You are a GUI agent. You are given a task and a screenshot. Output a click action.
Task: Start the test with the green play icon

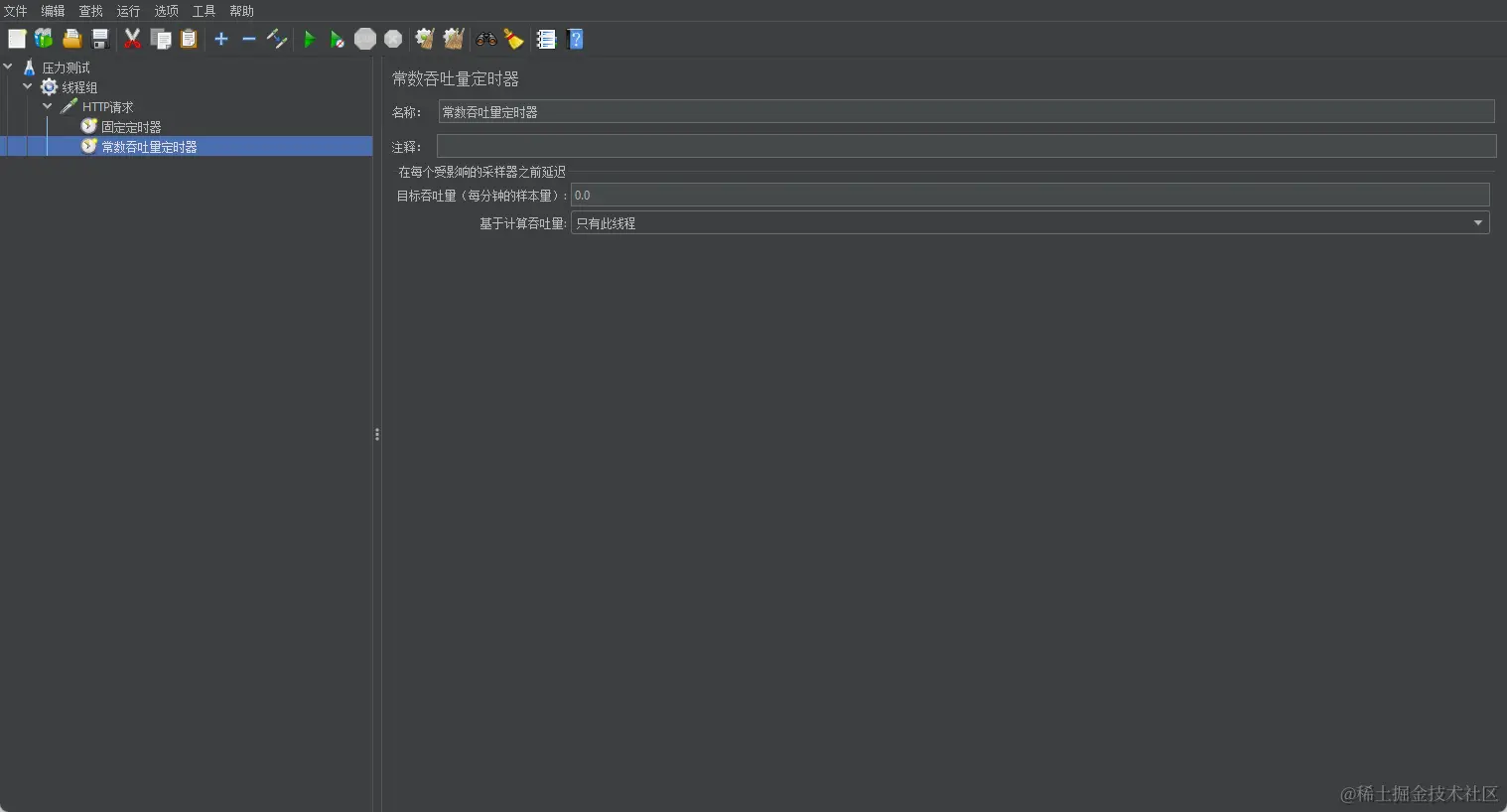pos(309,39)
